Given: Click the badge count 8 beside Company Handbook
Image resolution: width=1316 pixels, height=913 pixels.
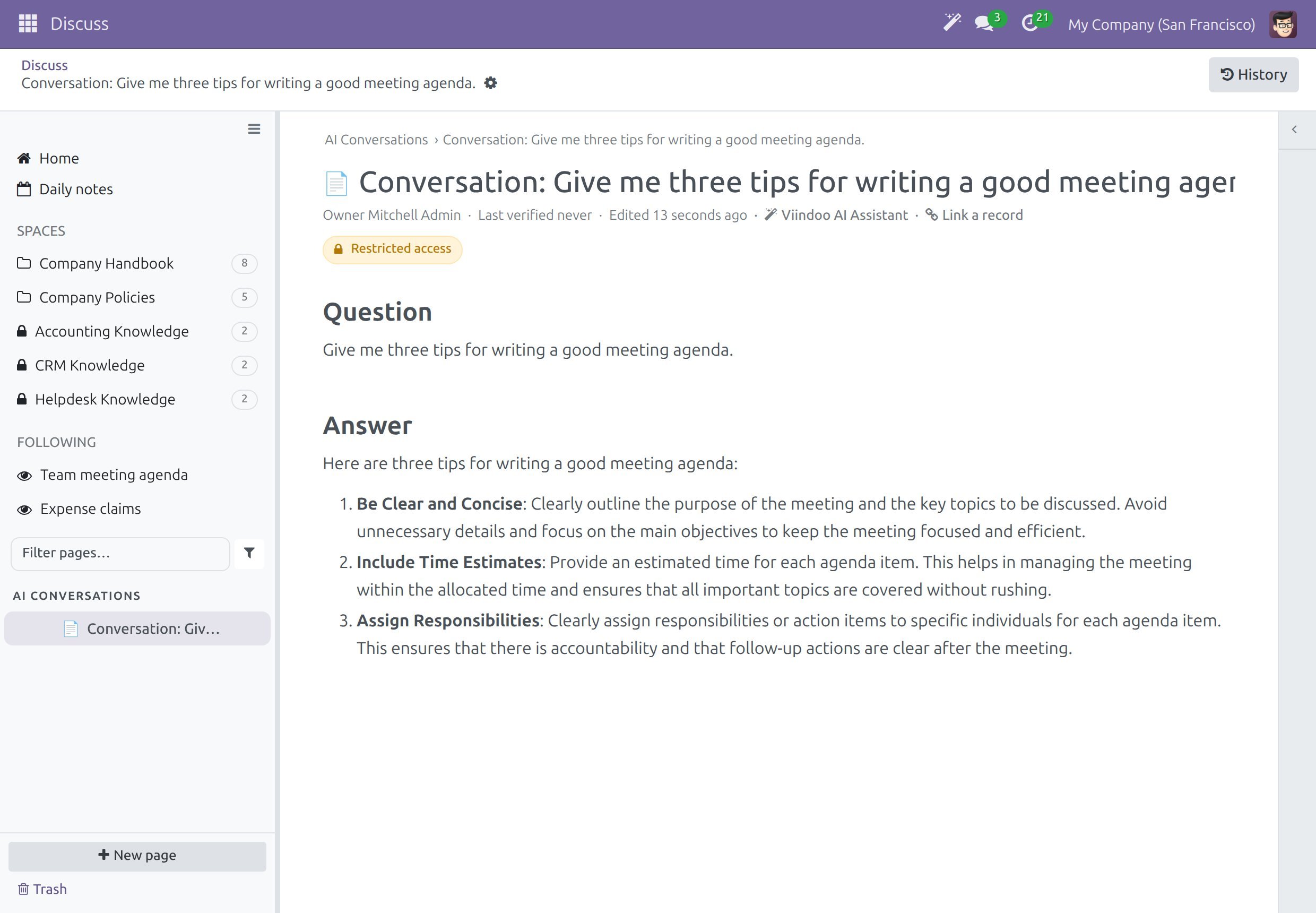Looking at the screenshot, I should point(244,264).
